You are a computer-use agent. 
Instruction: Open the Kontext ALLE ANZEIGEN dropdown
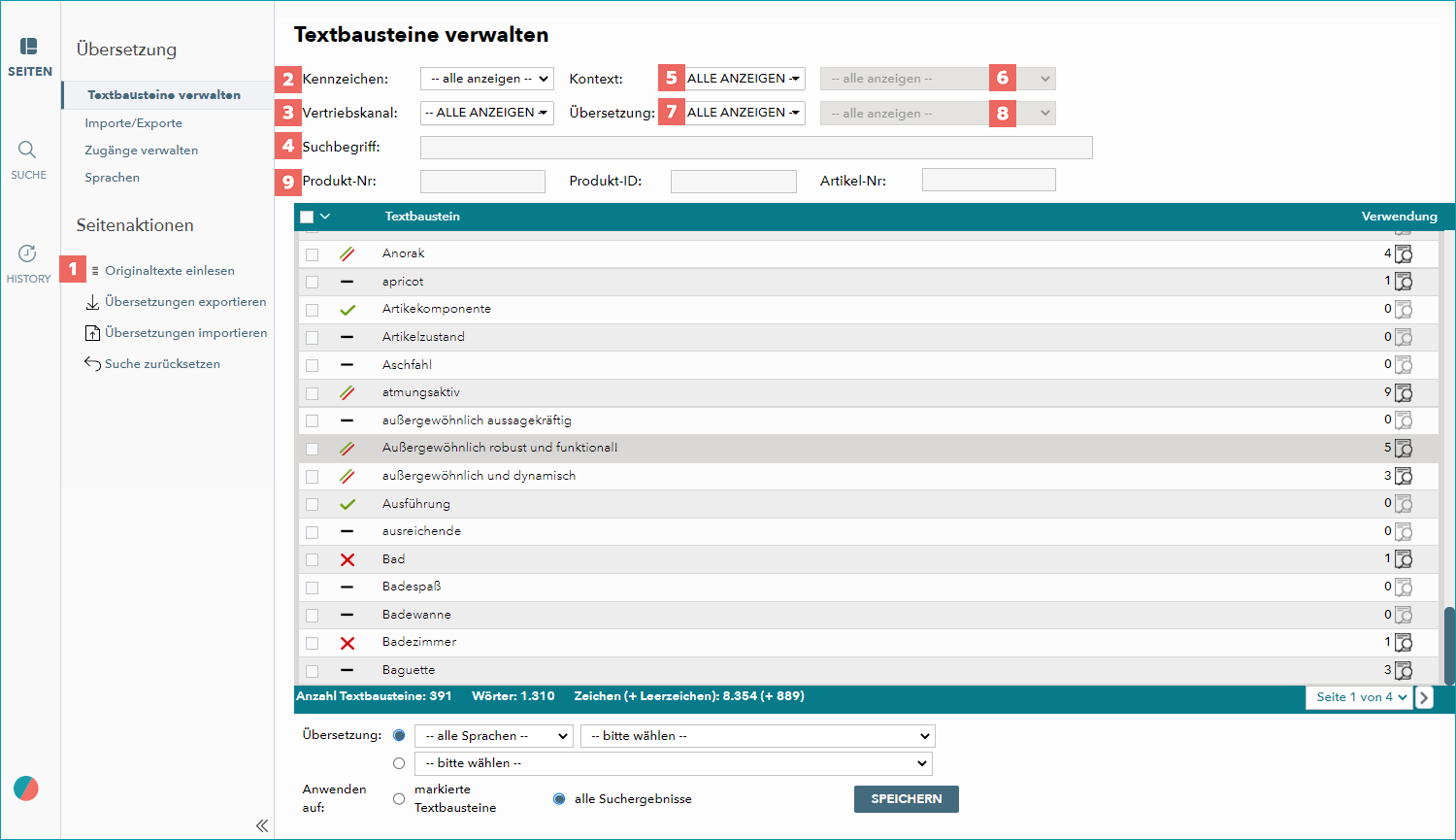tap(745, 79)
